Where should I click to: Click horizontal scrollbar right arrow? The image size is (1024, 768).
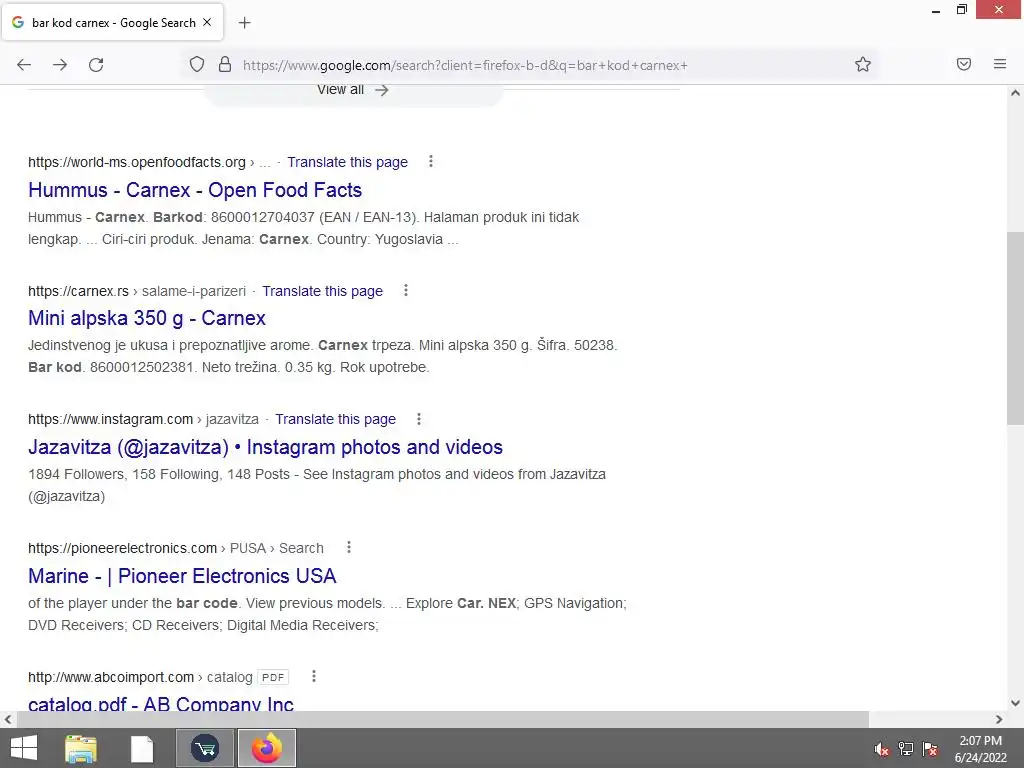coord(999,720)
